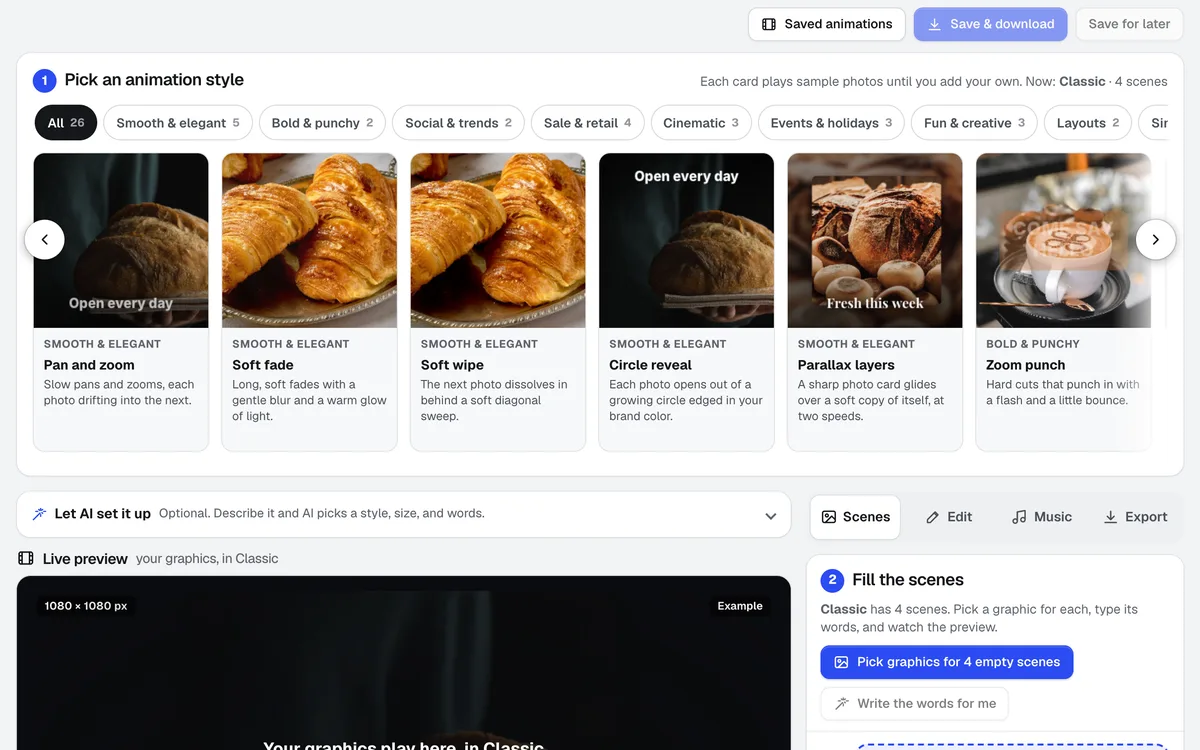1200x750 pixels.
Task: Switch to the Scenes tab
Action: tap(855, 517)
